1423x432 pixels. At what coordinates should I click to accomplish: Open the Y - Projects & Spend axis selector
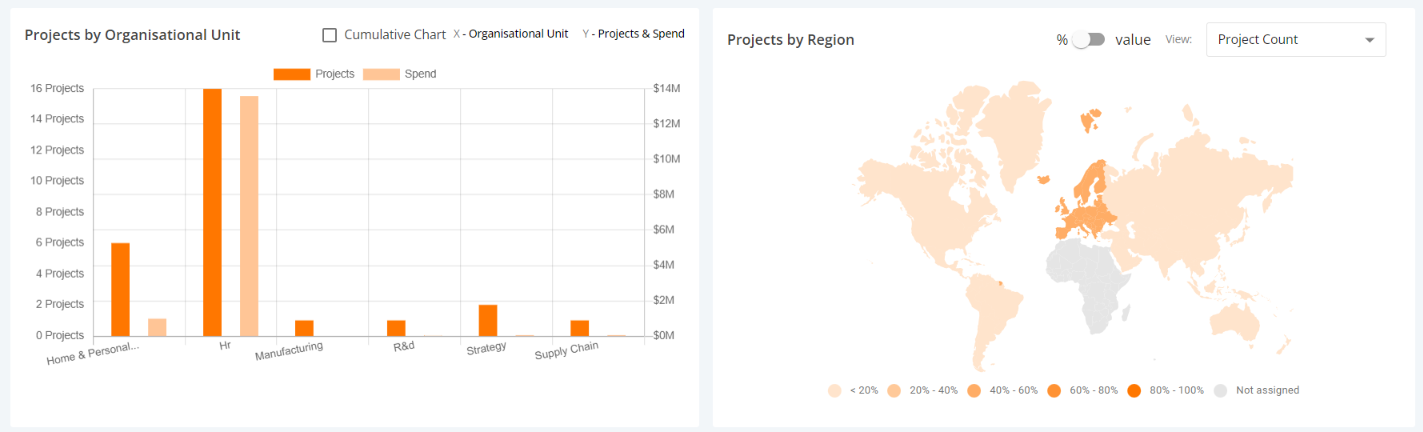(x=633, y=34)
